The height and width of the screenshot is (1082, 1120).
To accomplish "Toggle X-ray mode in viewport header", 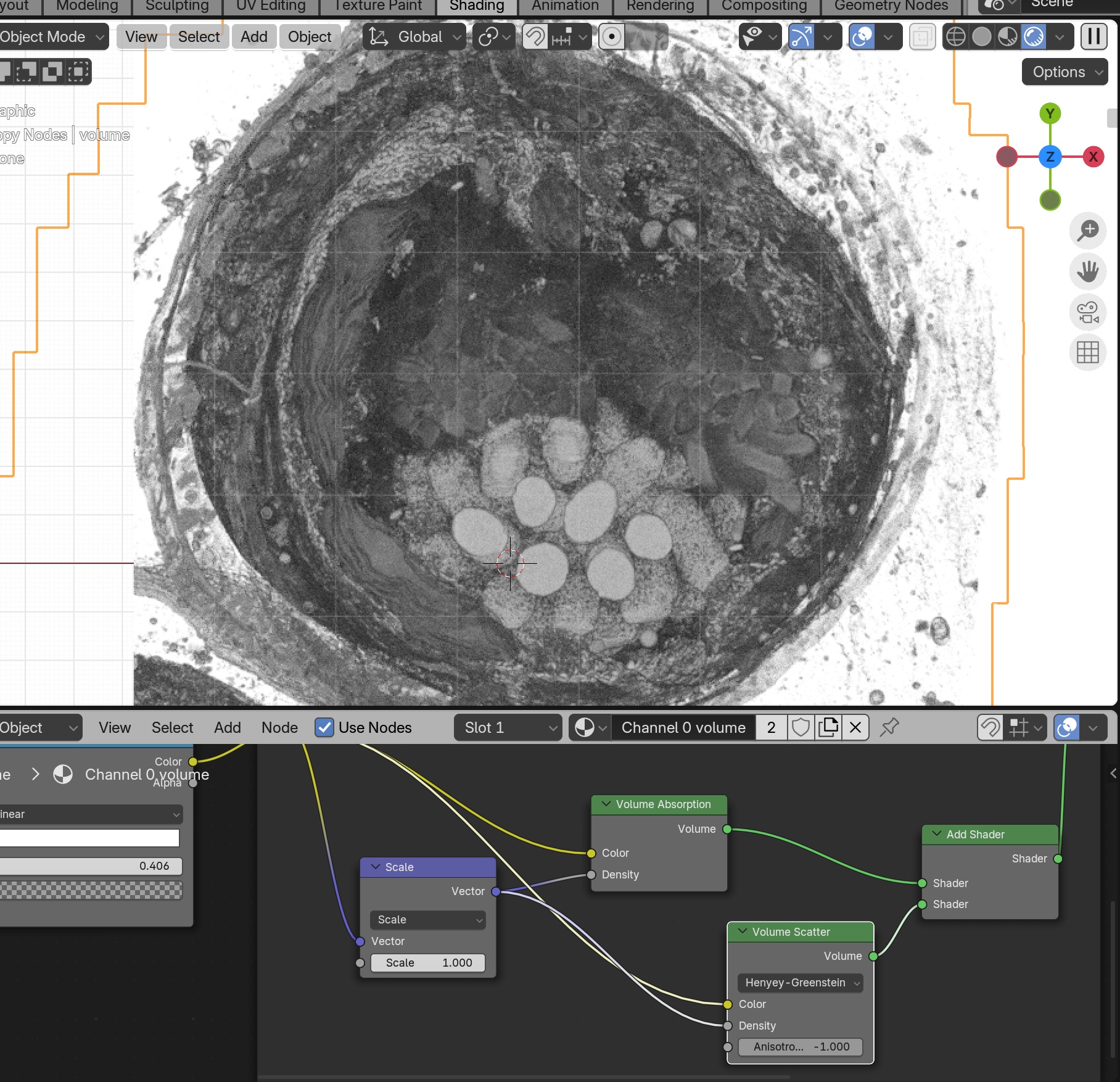I will 922,37.
